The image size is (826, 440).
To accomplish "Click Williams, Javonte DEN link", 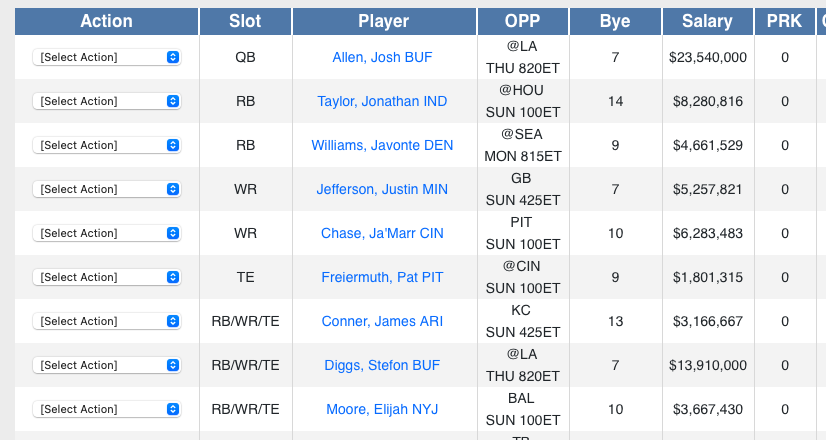I will coord(382,145).
